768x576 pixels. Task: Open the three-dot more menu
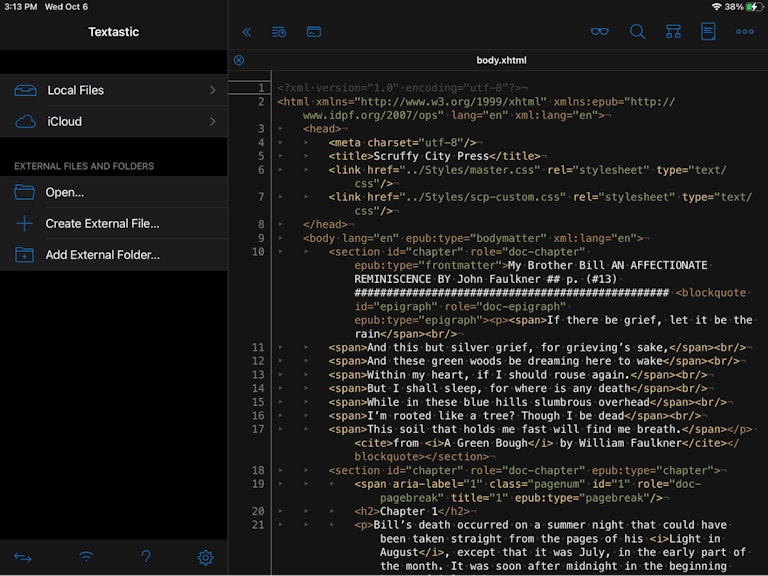(745, 32)
